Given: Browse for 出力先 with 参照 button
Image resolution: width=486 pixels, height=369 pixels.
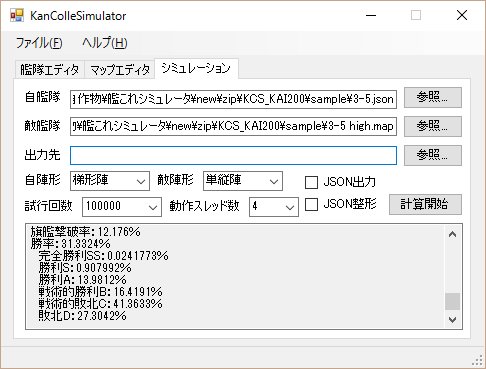Looking at the screenshot, I should click(x=433, y=155).
